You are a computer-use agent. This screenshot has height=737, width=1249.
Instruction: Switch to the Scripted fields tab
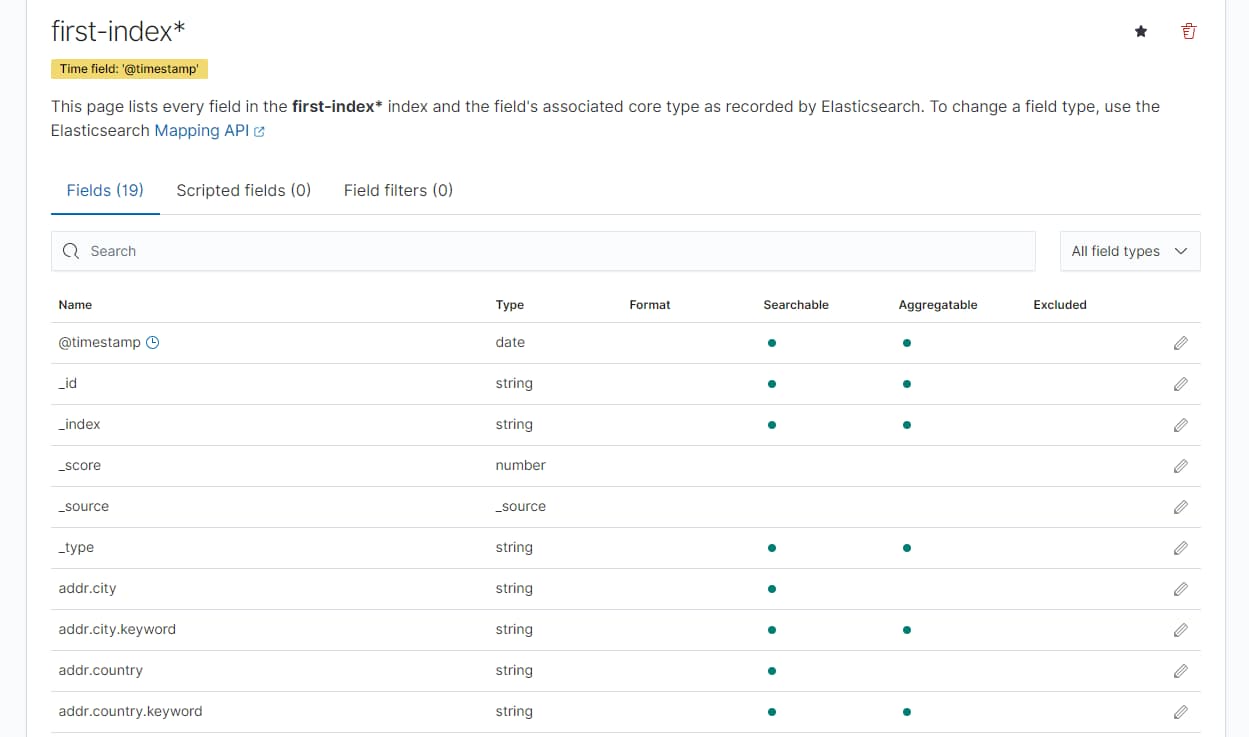click(x=243, y=190)
